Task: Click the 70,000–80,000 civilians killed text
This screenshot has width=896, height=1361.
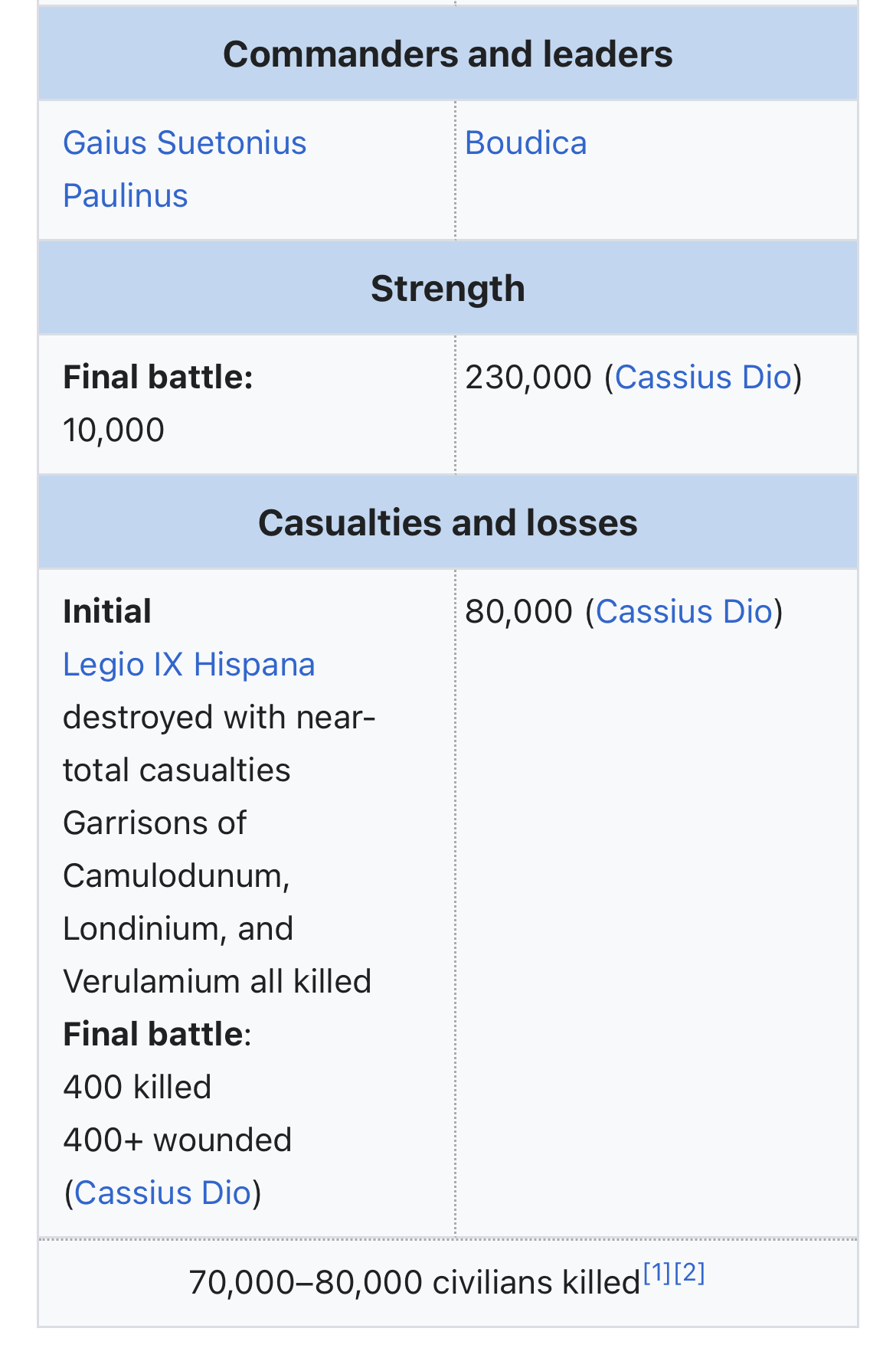Action: 414,1283
